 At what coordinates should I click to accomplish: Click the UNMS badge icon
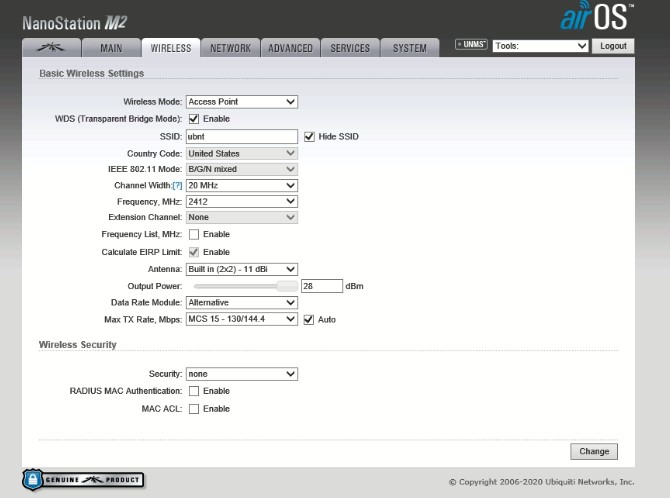(x=471, y=44)
